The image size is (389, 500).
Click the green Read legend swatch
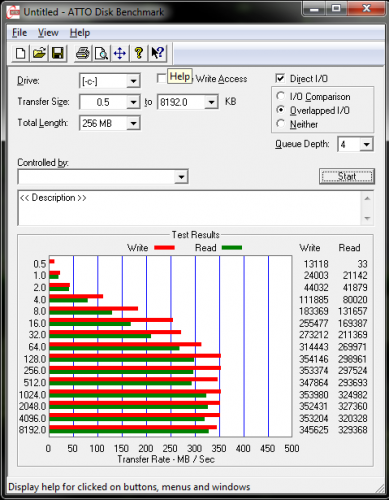[232, 248]
